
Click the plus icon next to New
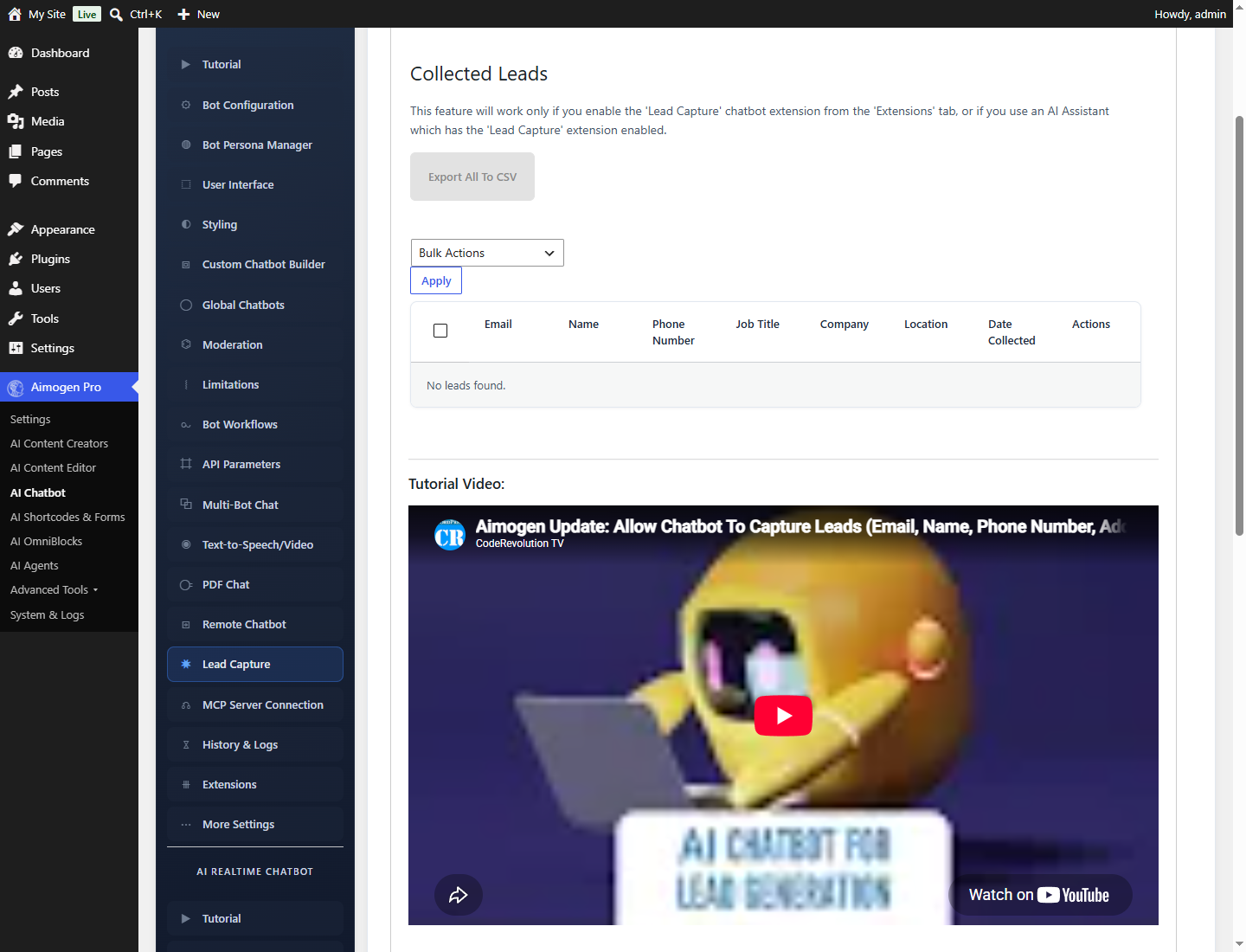click(183, 14)
